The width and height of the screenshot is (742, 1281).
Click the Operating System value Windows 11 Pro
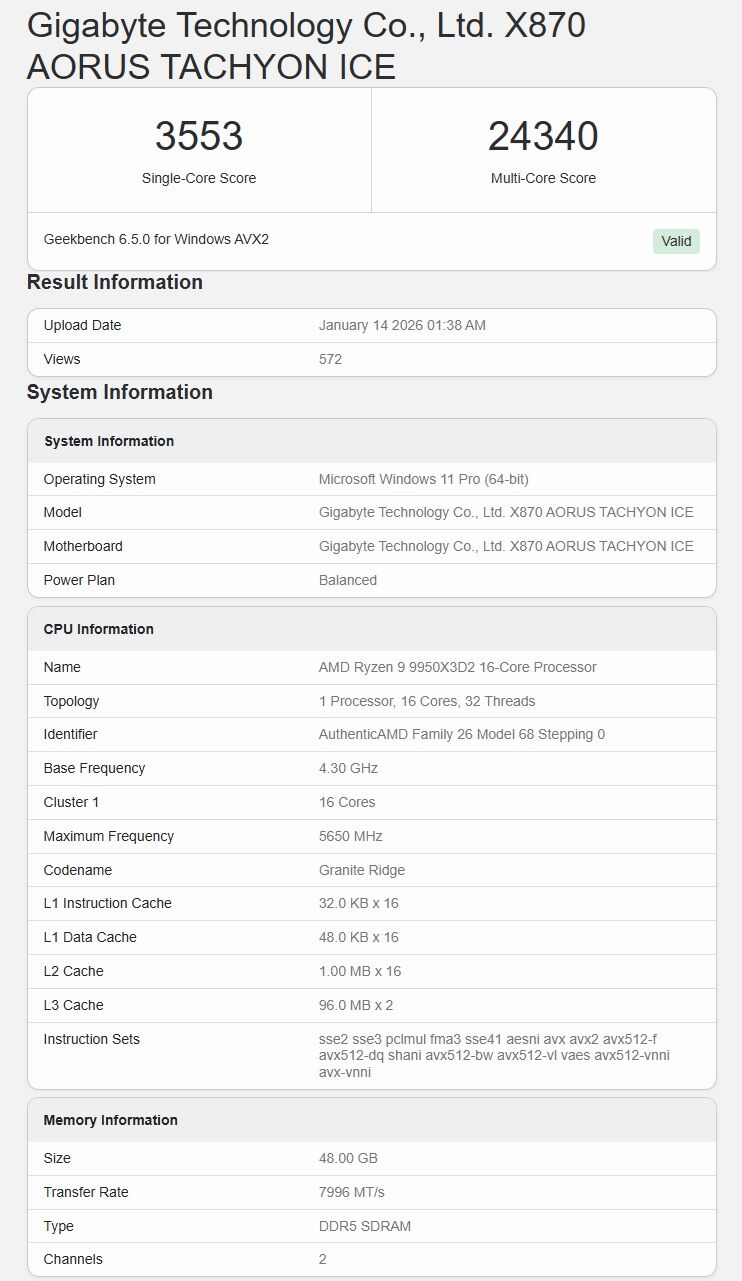(x=424, y=479)
